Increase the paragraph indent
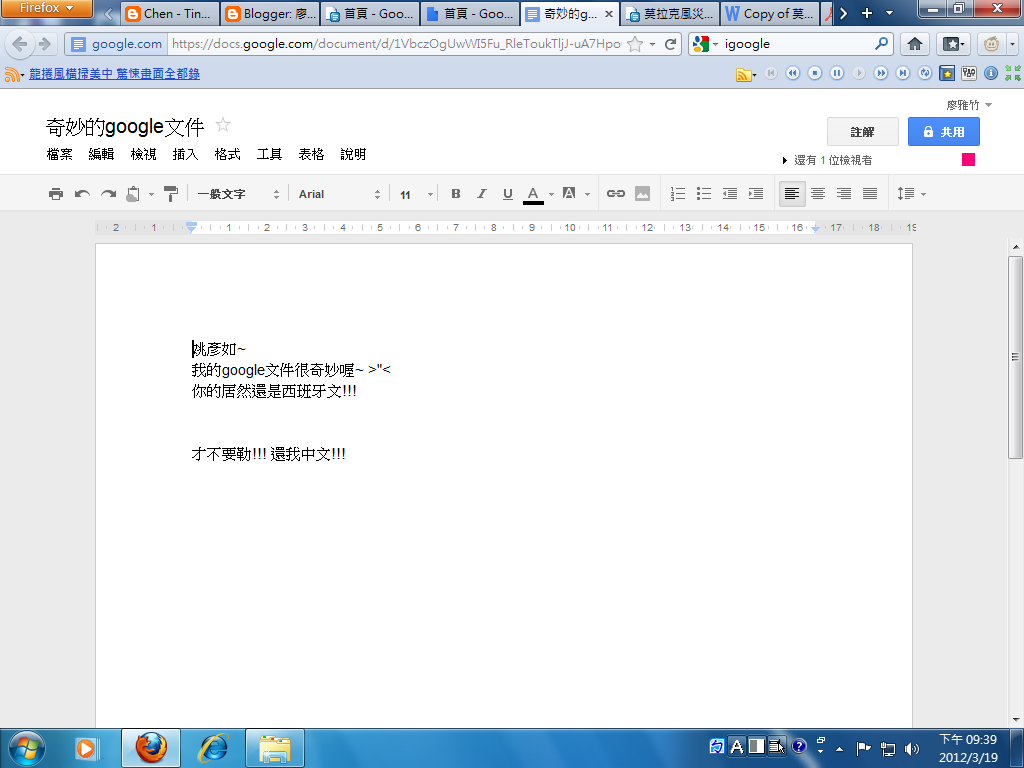This screenshot has height=768, width=1024. click(x=756, y=194)
